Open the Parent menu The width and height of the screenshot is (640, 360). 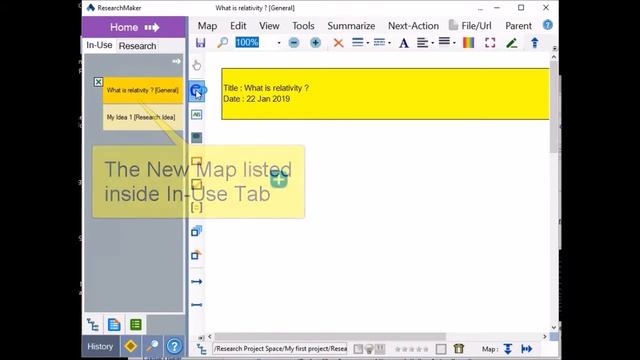(x=518, y=26)
